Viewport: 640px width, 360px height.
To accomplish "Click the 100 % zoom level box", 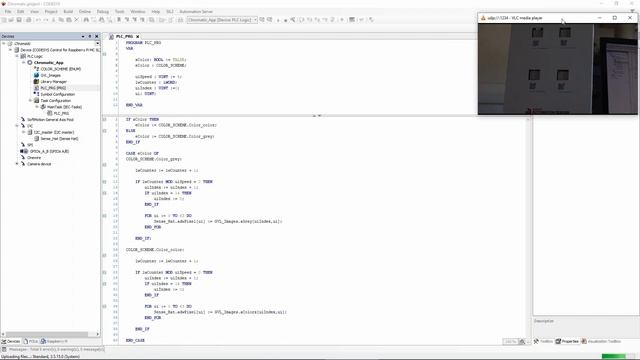I will pyautogui.click(x=510, y=342).
